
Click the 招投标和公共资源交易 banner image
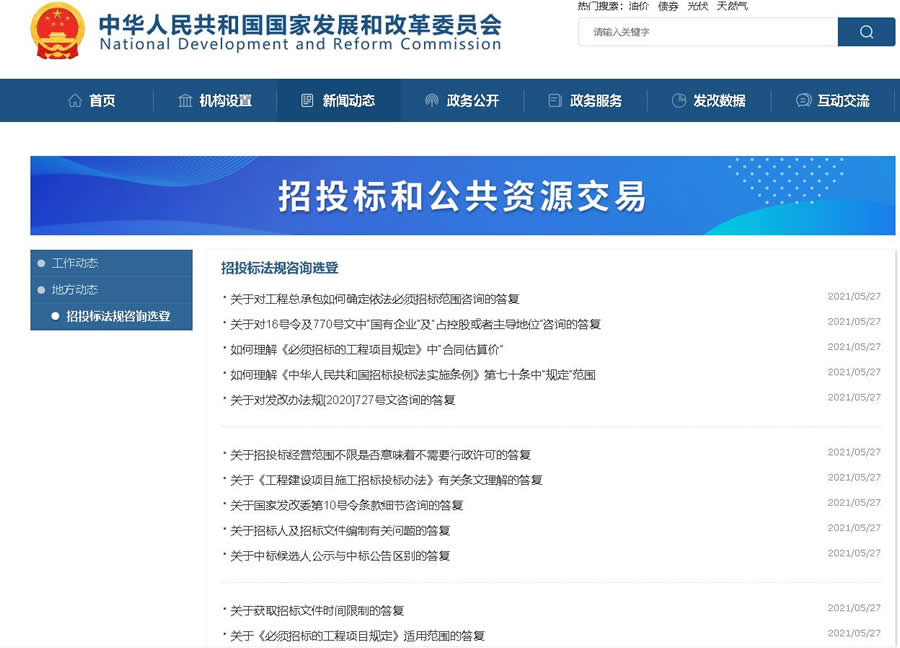click(462, 195)
